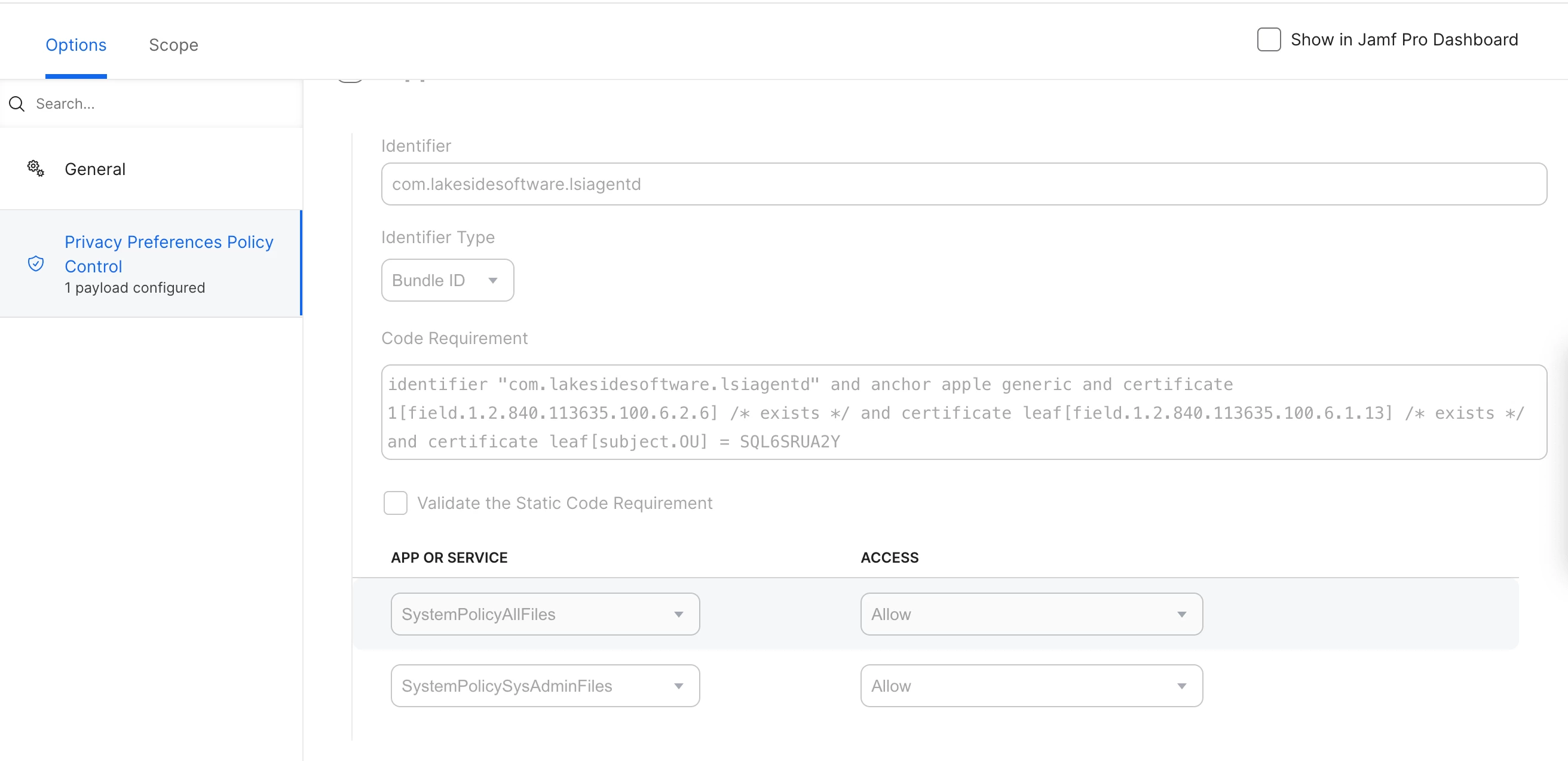The image size is (1568, 761).
Task: Click the SystemPolicySysAdminFiles dropdown arrow icon
Action: point(678,686)
